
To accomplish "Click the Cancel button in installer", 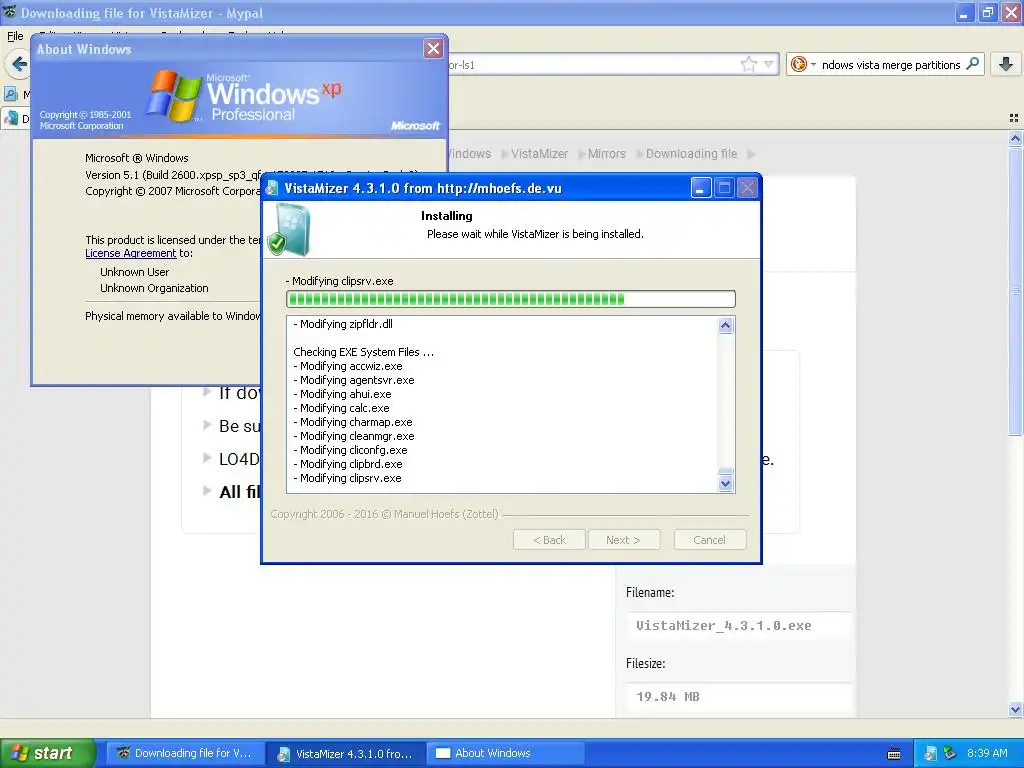I will [709, 540].
